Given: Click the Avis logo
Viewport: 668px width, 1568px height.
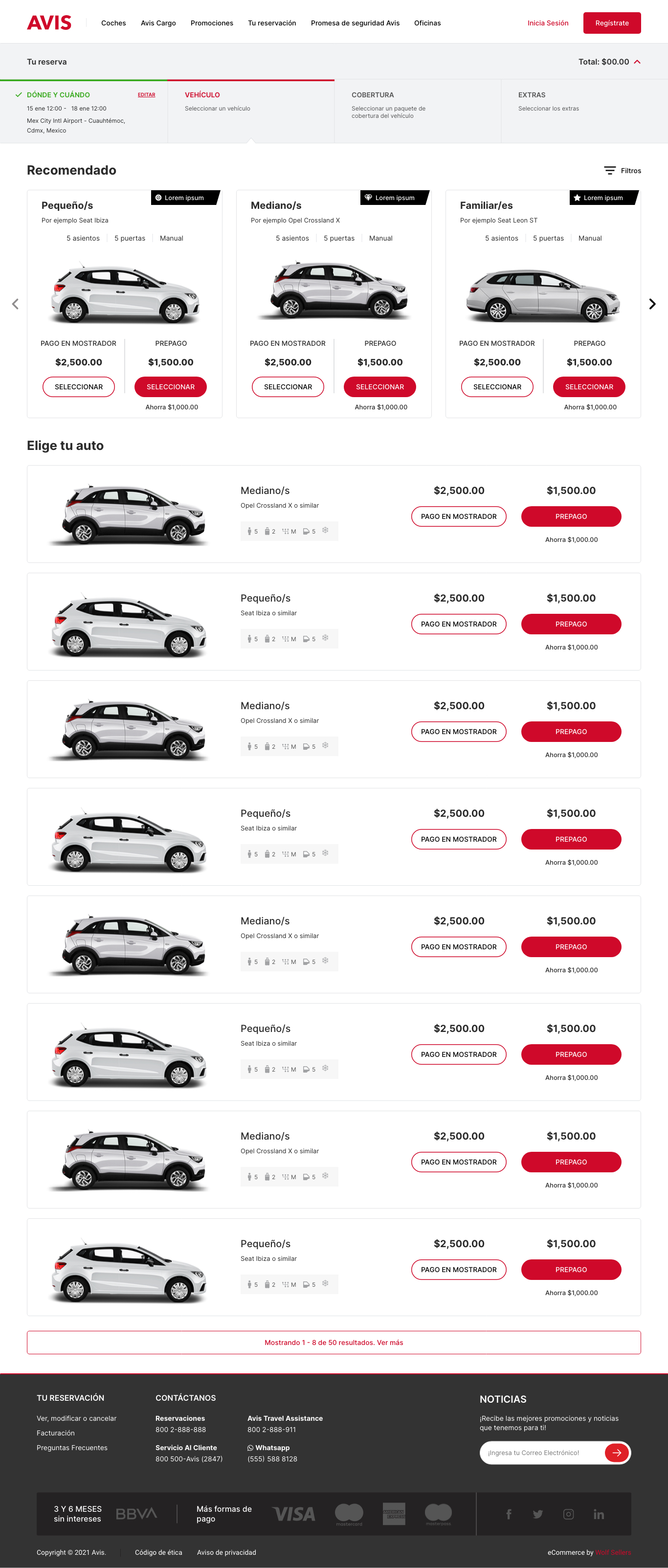Looking at the screenshot, I should 49,23.
